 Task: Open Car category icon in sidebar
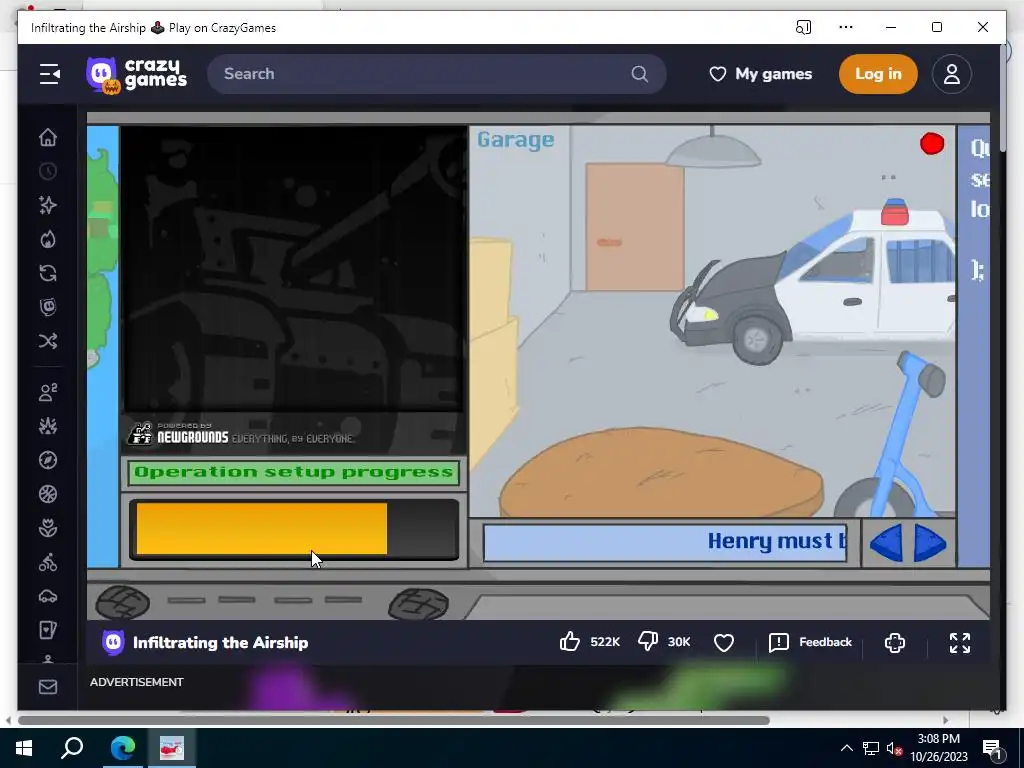pyautogui.click(x=48, y=596)
